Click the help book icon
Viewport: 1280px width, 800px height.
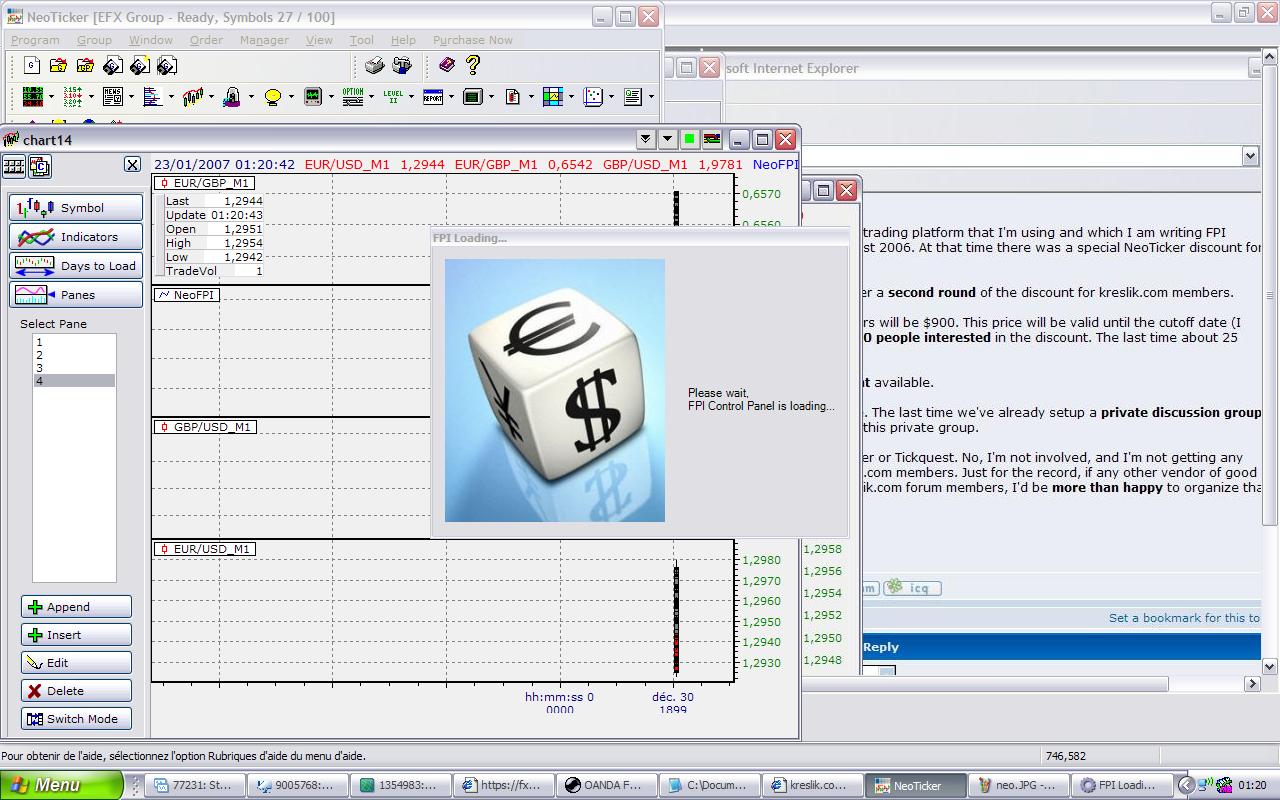(x=447, y=66)
